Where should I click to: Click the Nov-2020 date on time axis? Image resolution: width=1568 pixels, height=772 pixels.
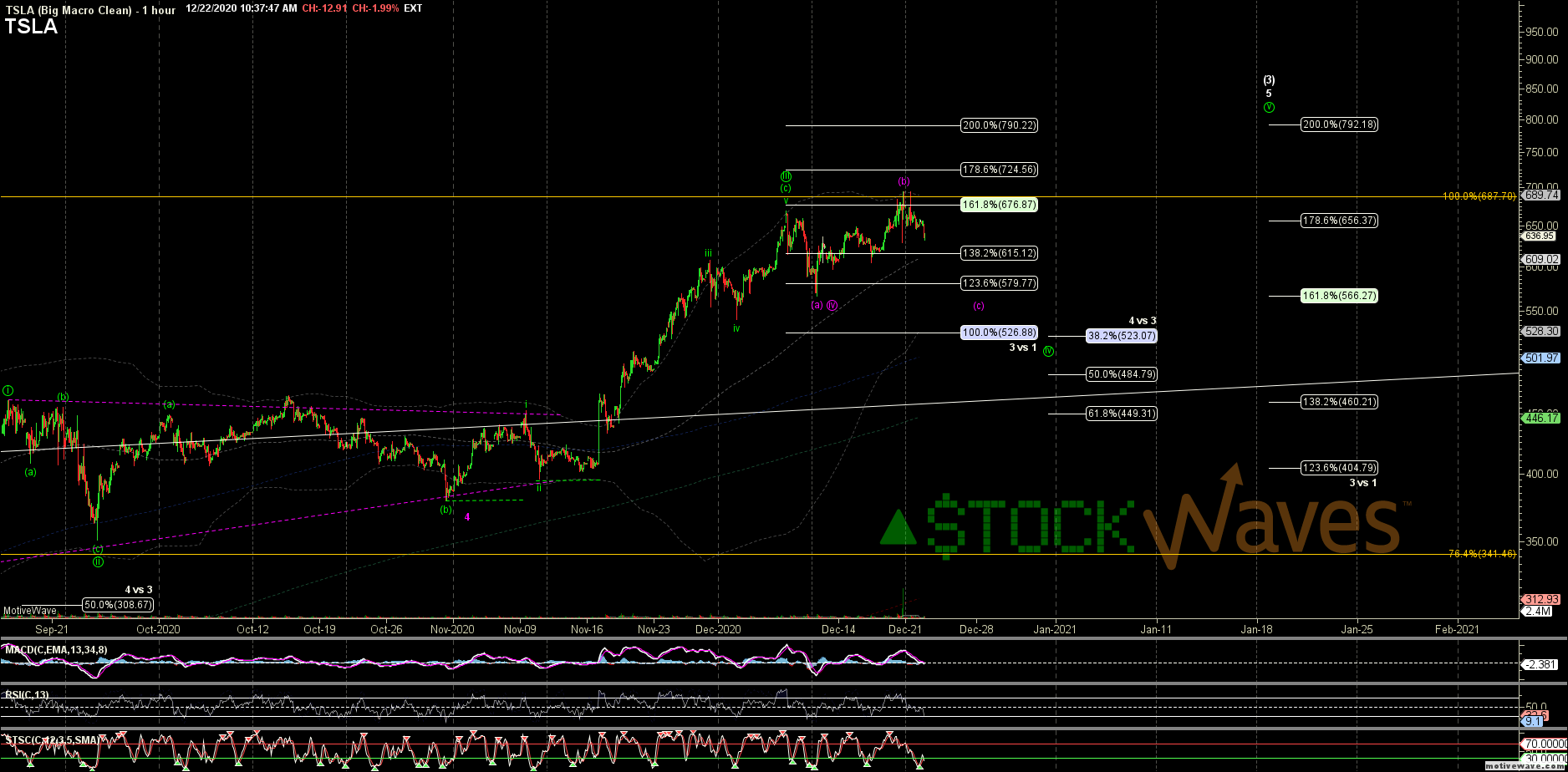[452, 628]
